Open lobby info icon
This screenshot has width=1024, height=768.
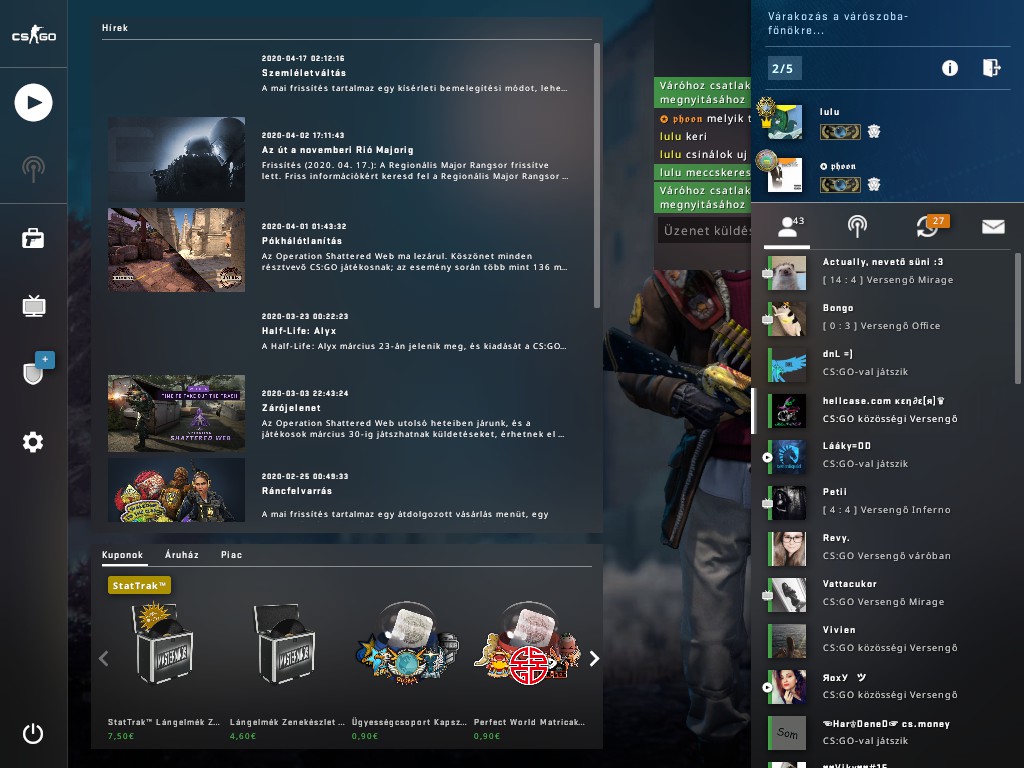950,68
